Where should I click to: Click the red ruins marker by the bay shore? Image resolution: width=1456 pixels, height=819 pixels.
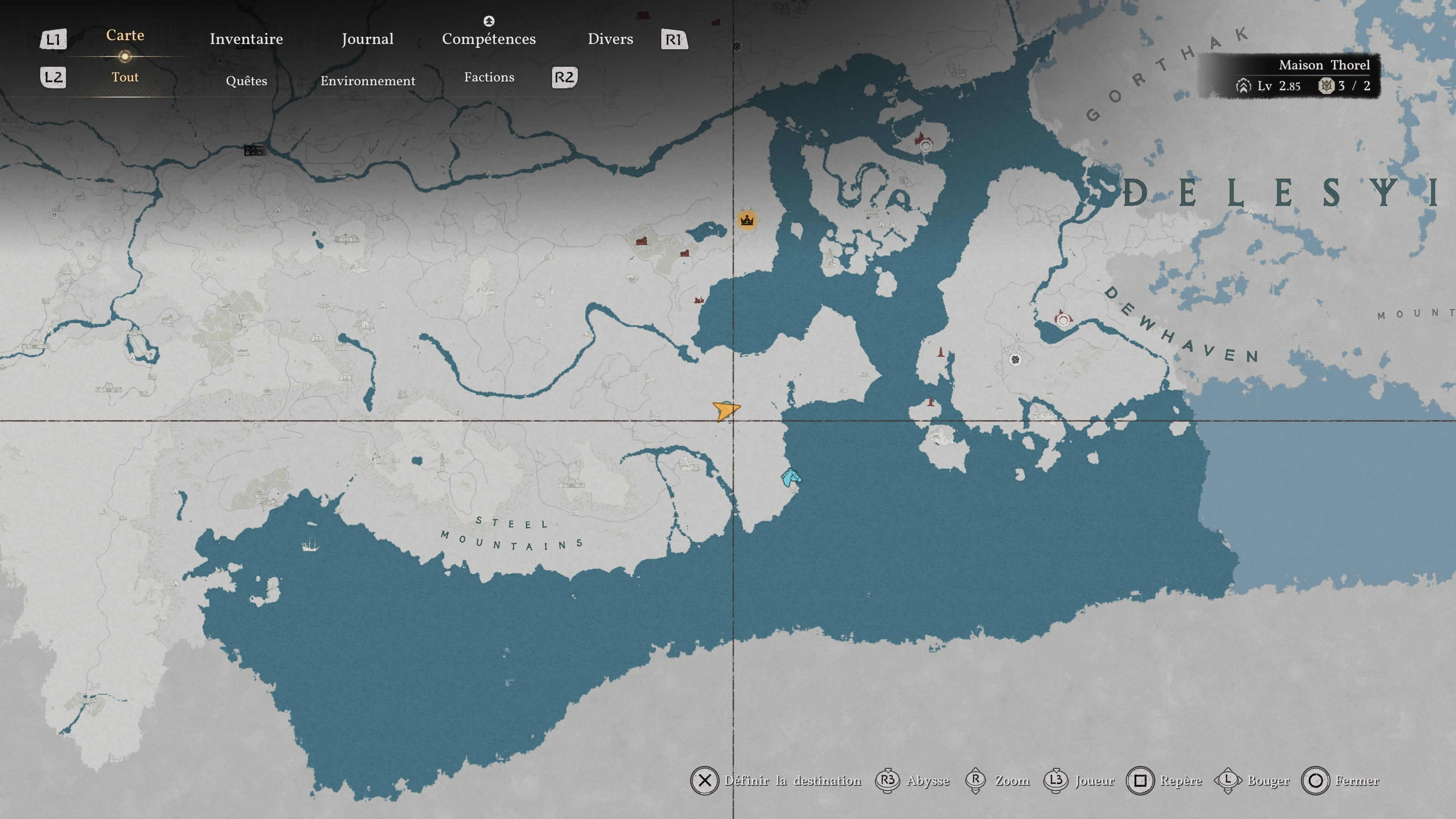[x=699, y=300]
